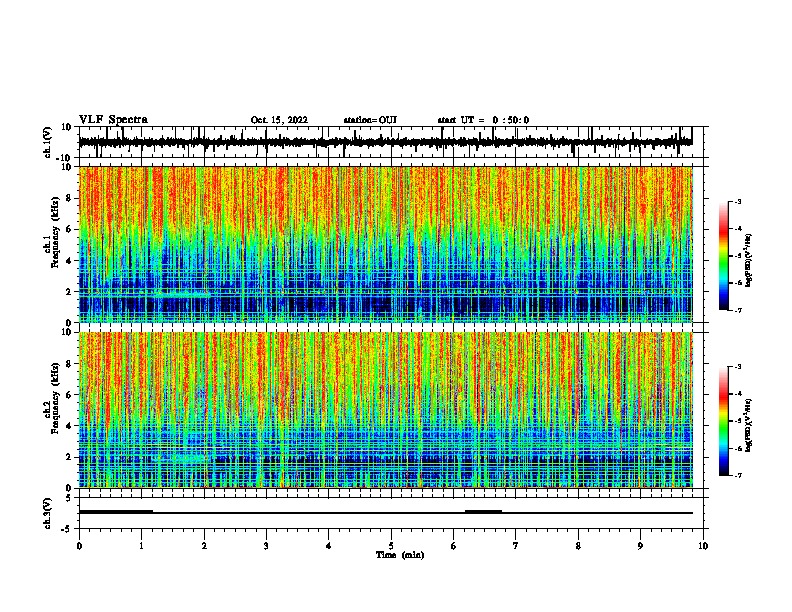
Task: Select the 'start UT = 0 :50: 0' text
Action: click(483, 120)
